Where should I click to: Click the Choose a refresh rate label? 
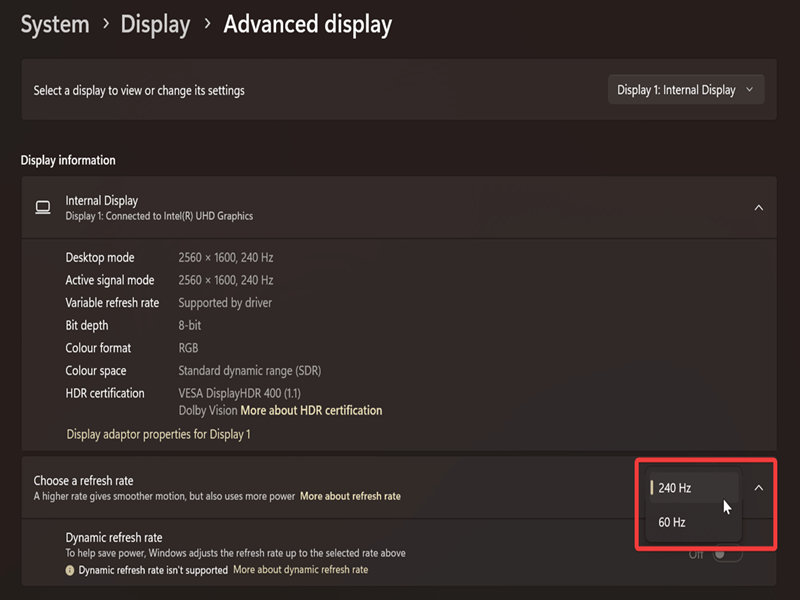click(83, 481)
